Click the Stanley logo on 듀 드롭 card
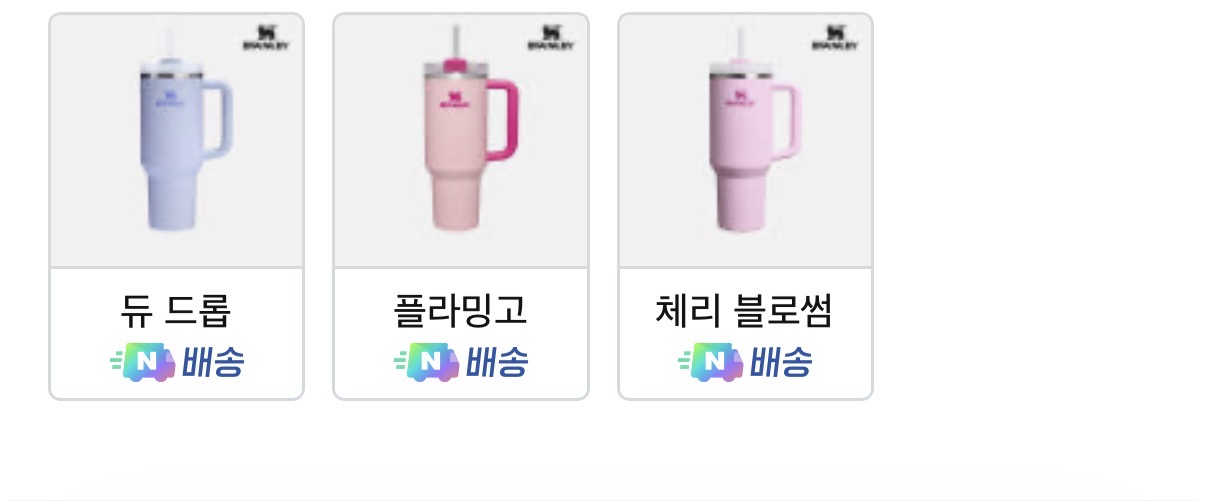The height and width of the screenshot is (501, 1206). 265,39
